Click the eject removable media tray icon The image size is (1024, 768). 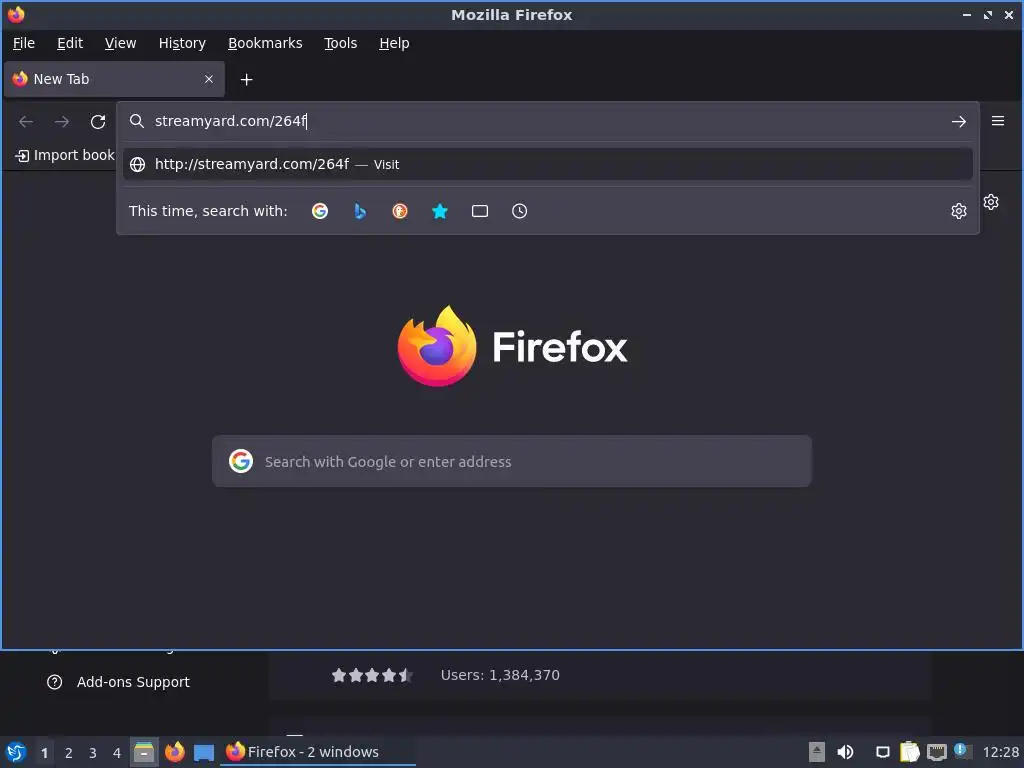point(816,752)
